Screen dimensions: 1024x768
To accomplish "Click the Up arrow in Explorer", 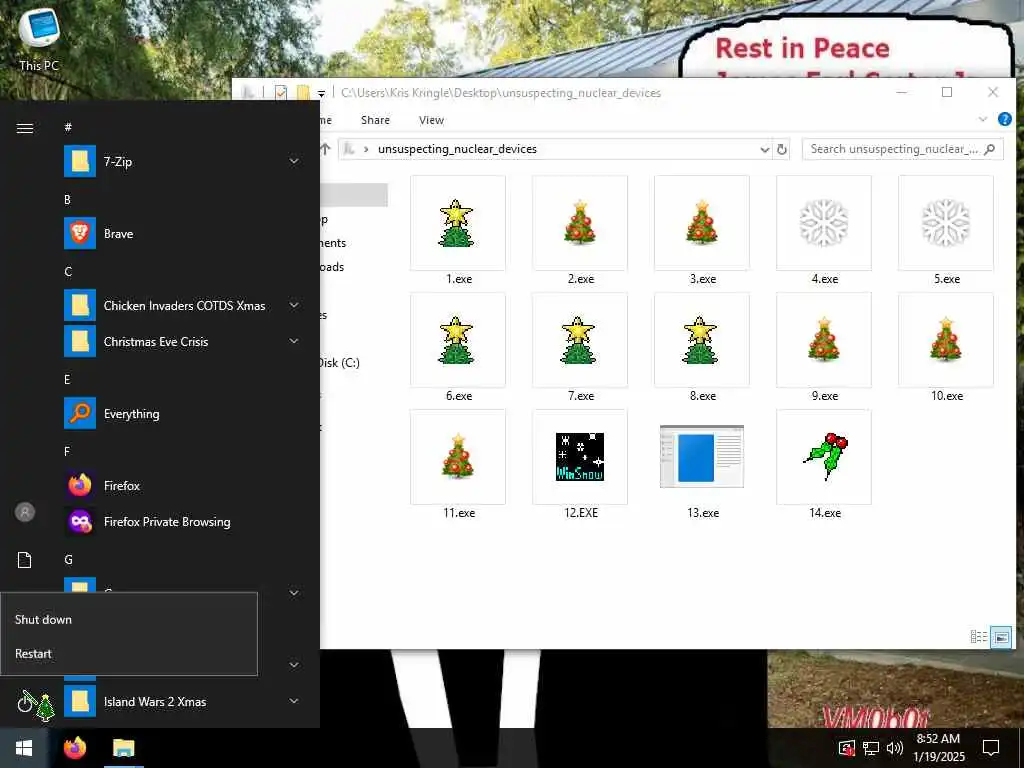I will 326,149.
